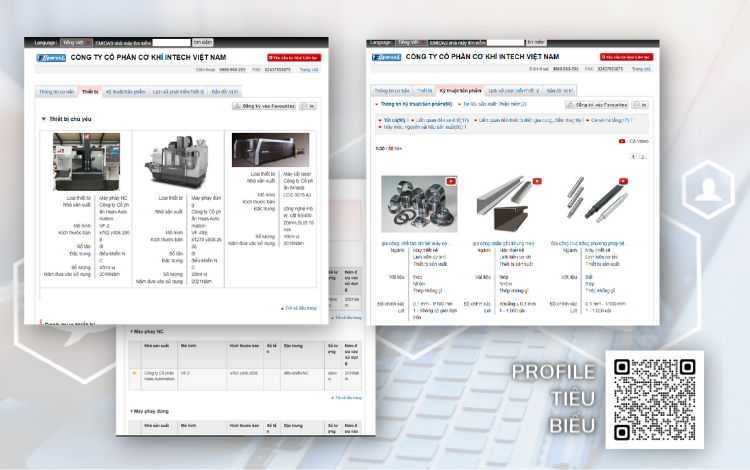Image resolution: width=750 pixels, height=470 pixels.
Task: Click 'Đăng ký vào Favourites' in left window
Action: tap(264, 106)
